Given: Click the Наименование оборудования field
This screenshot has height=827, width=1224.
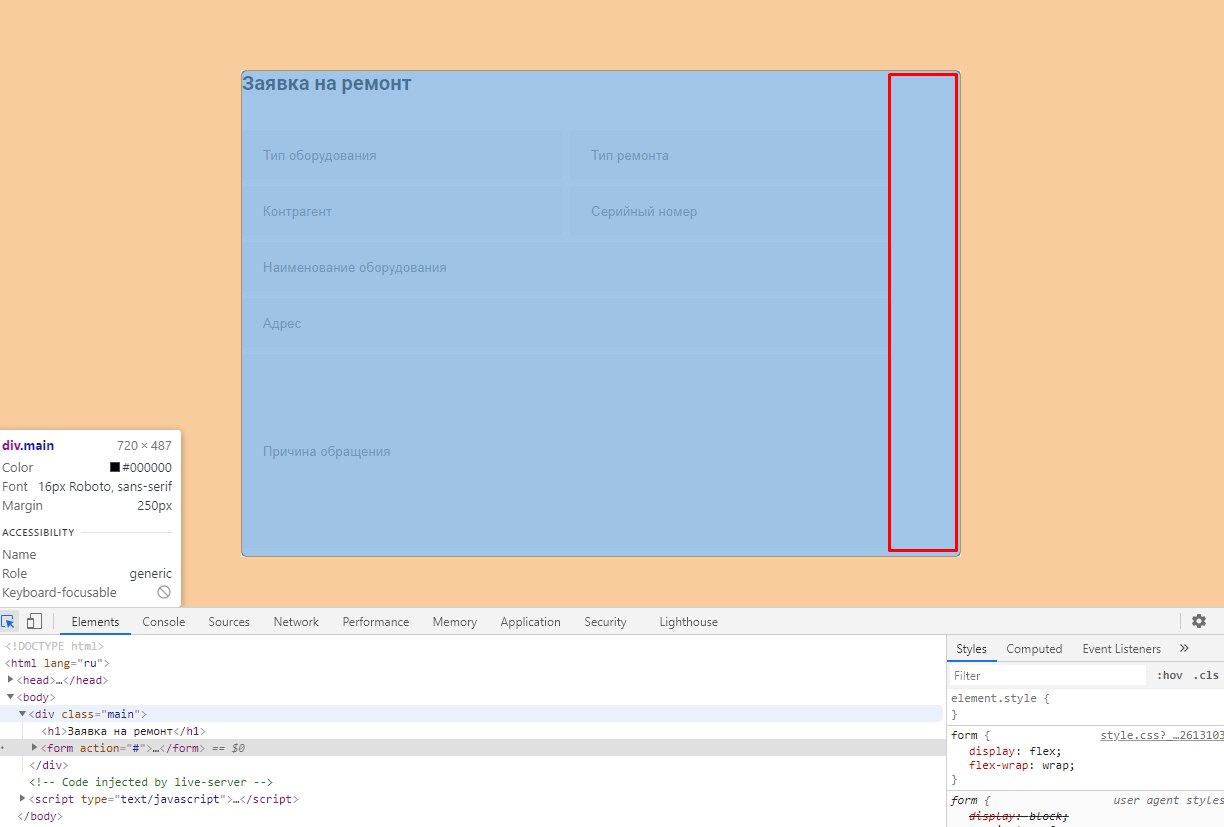Looking at the screenshot, I should click(x=565, y=268).
